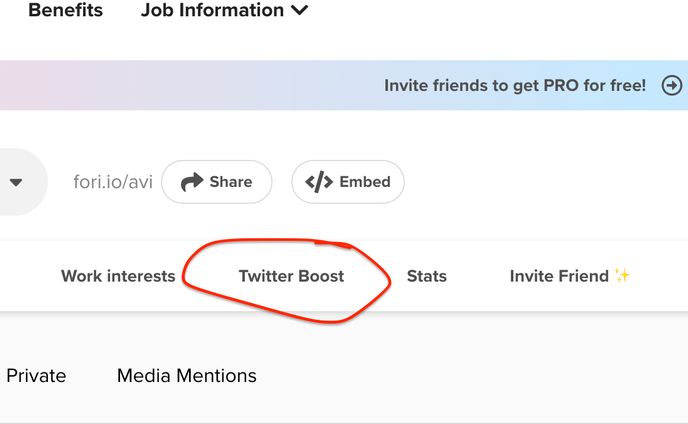Viewport: 688px width, 424px height.
Task: Show the Media Mentions section
Action: point(187,376)
